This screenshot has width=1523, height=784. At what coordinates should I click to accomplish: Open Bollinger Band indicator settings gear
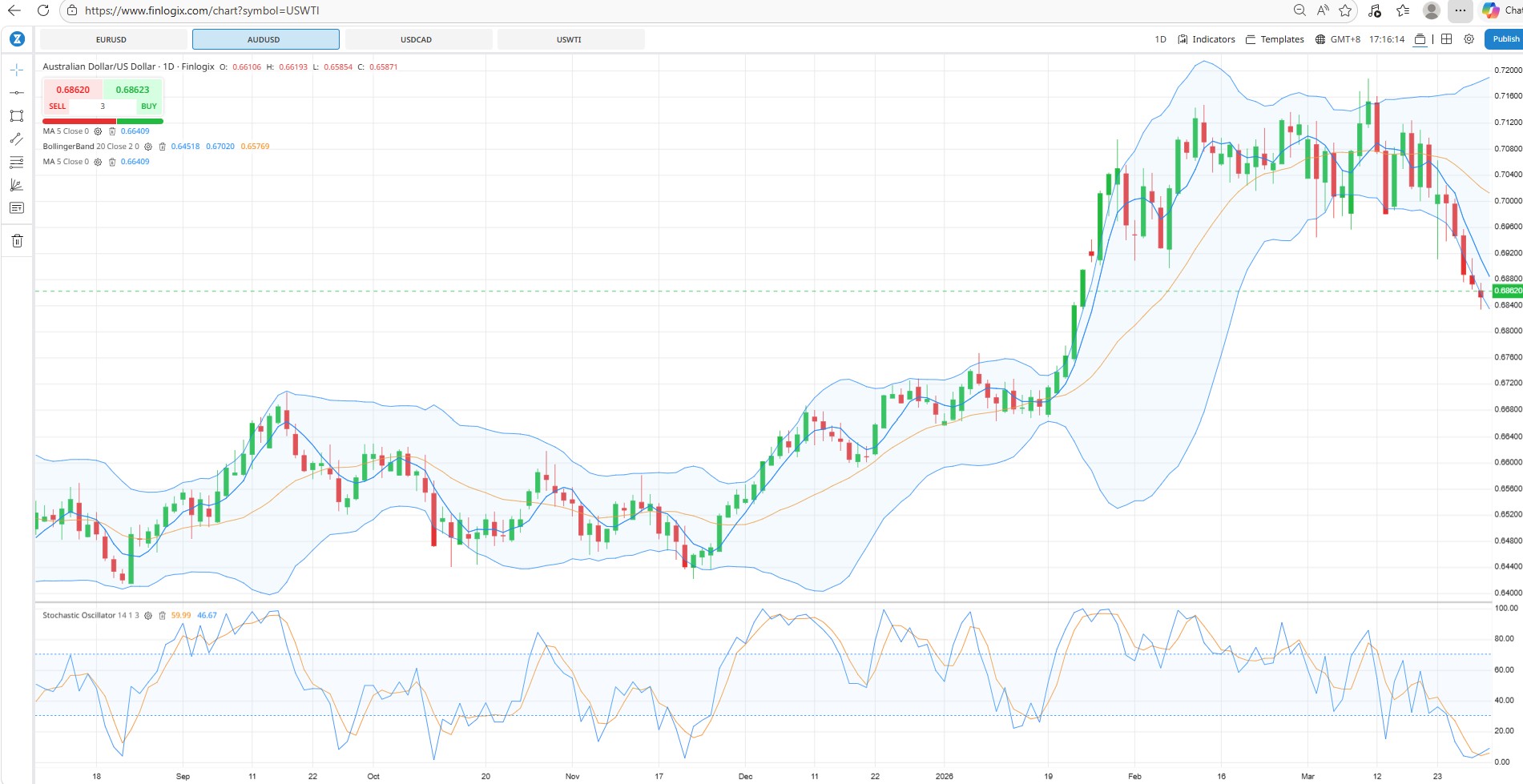[148, 147]
